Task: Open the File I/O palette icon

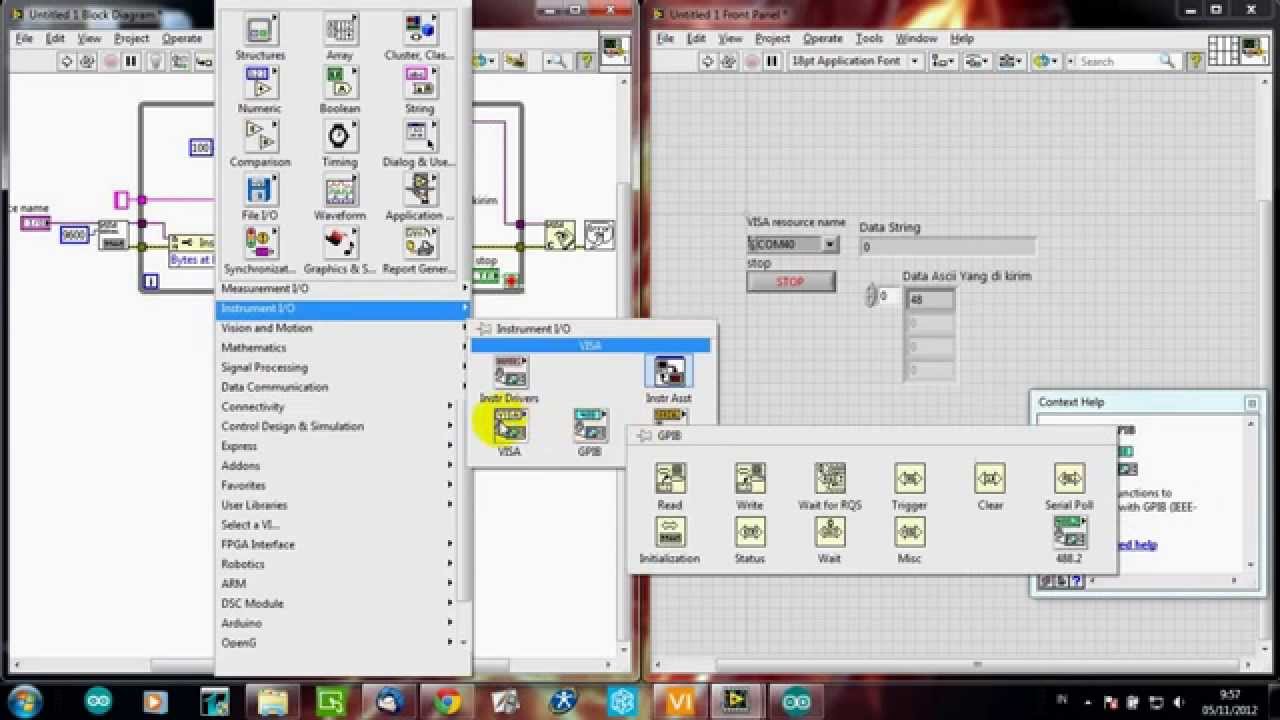Action: (260, 189)
